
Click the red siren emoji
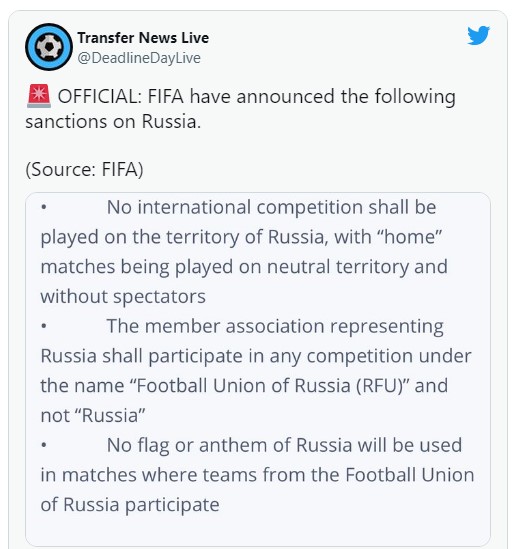tap(39, 96)
